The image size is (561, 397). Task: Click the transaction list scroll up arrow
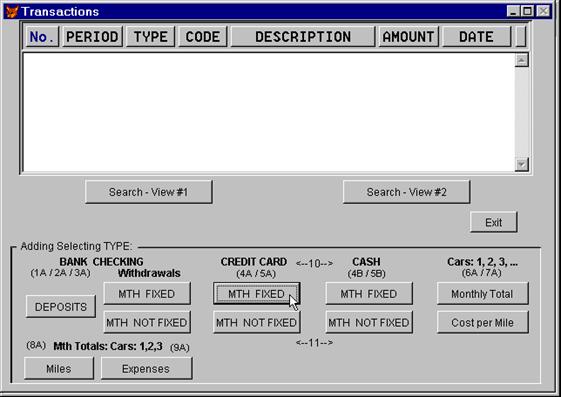[521, 60]
